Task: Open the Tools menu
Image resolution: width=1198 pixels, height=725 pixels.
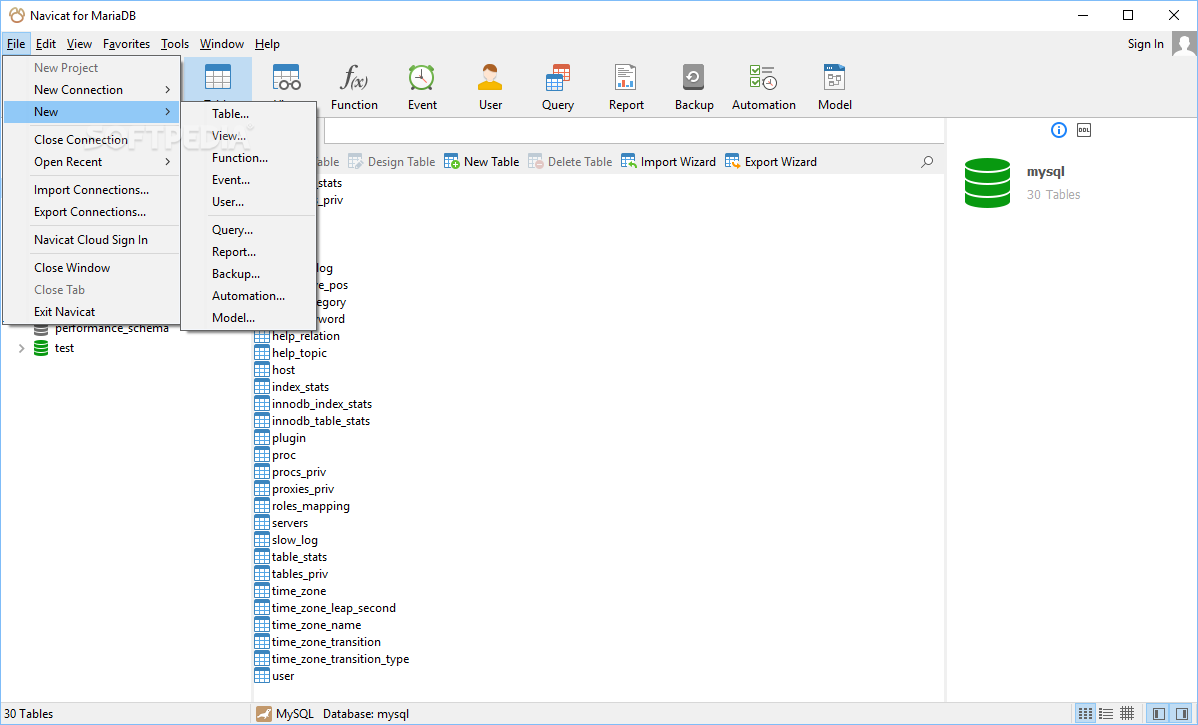Action: click(x=175, y=44)
